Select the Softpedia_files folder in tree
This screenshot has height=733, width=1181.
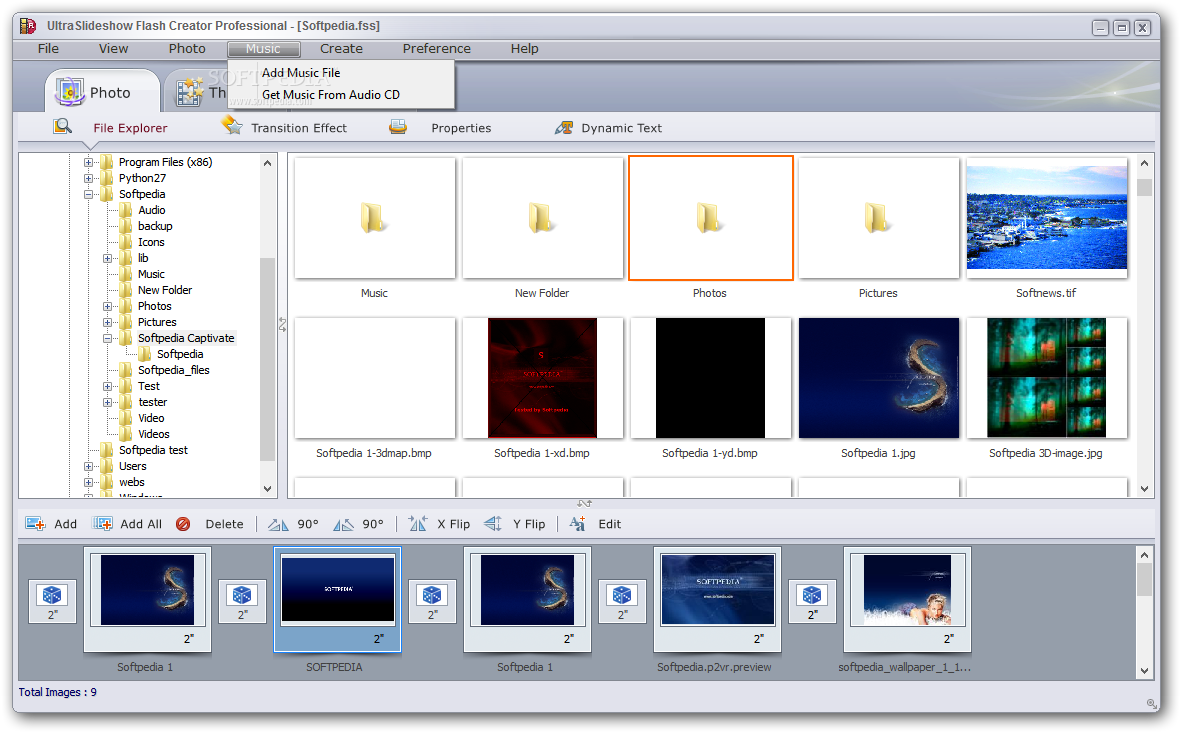(173, 370)
